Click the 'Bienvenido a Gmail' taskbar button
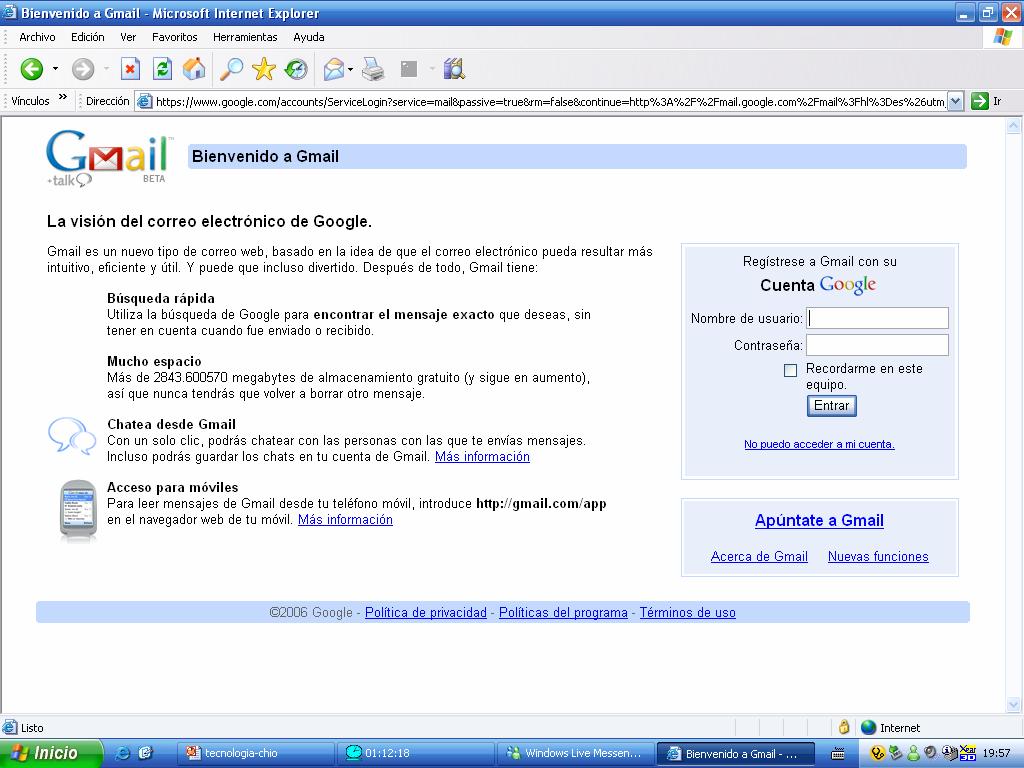Viewport: 1024px width, 768px height. click(735, 754)
